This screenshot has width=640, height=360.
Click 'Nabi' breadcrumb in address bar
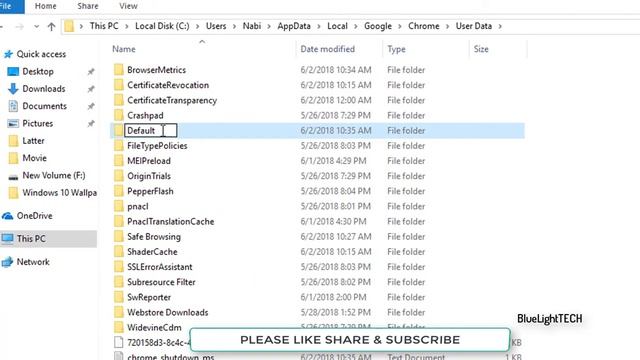coord(252,26)
